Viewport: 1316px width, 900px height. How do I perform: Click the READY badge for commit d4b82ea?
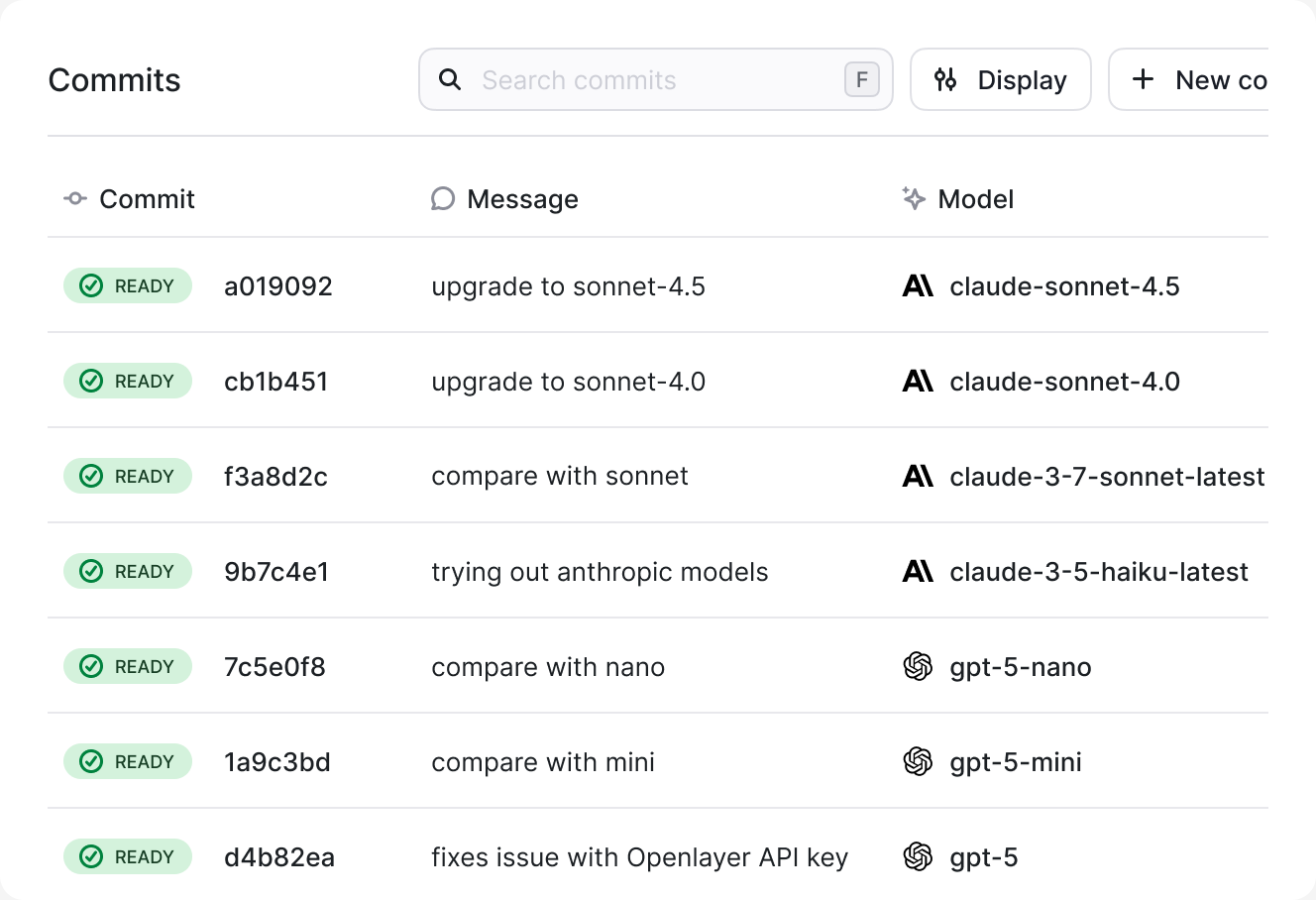(x=128, y=856)
